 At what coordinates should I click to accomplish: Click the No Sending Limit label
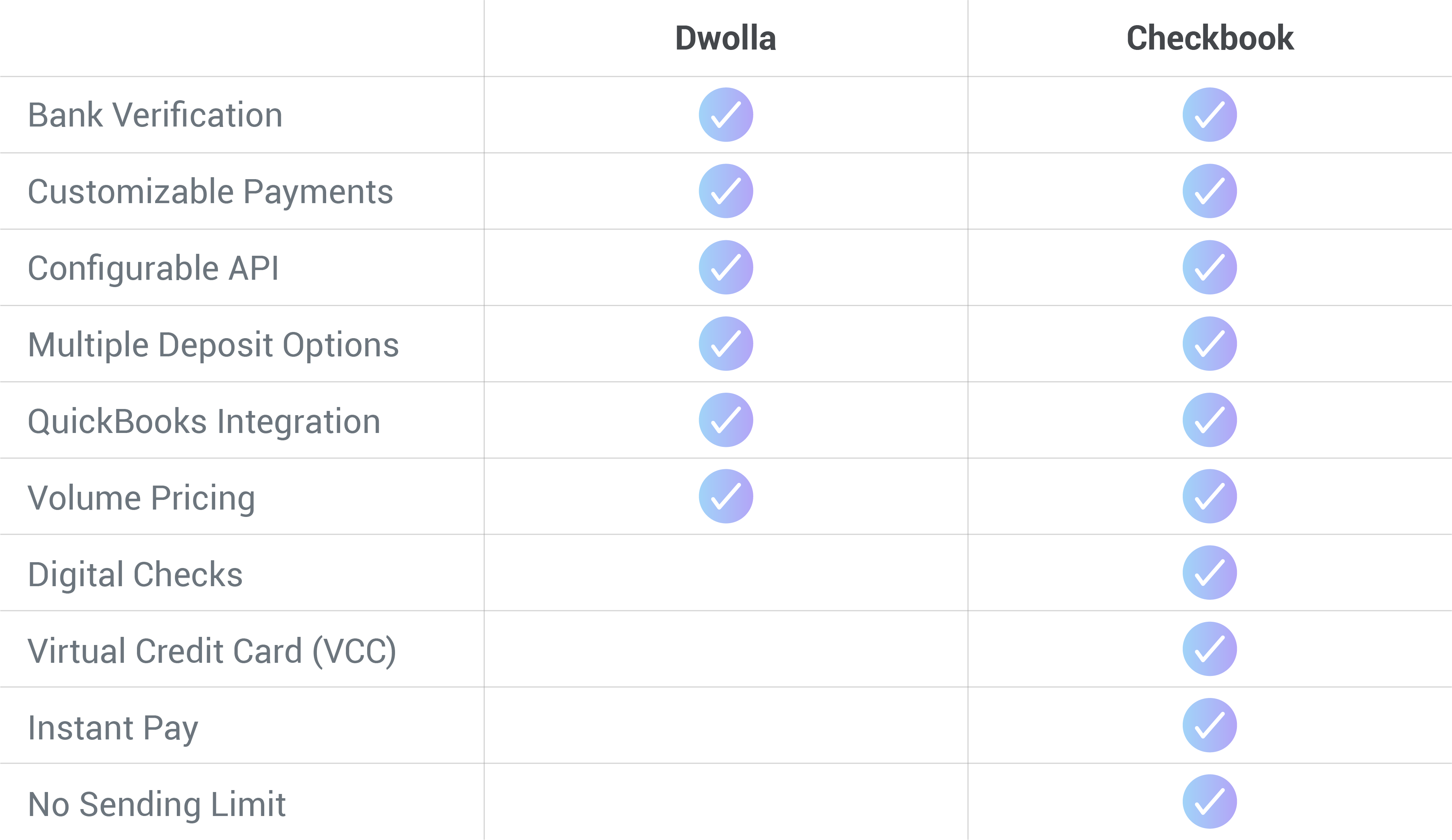[157, 805]
